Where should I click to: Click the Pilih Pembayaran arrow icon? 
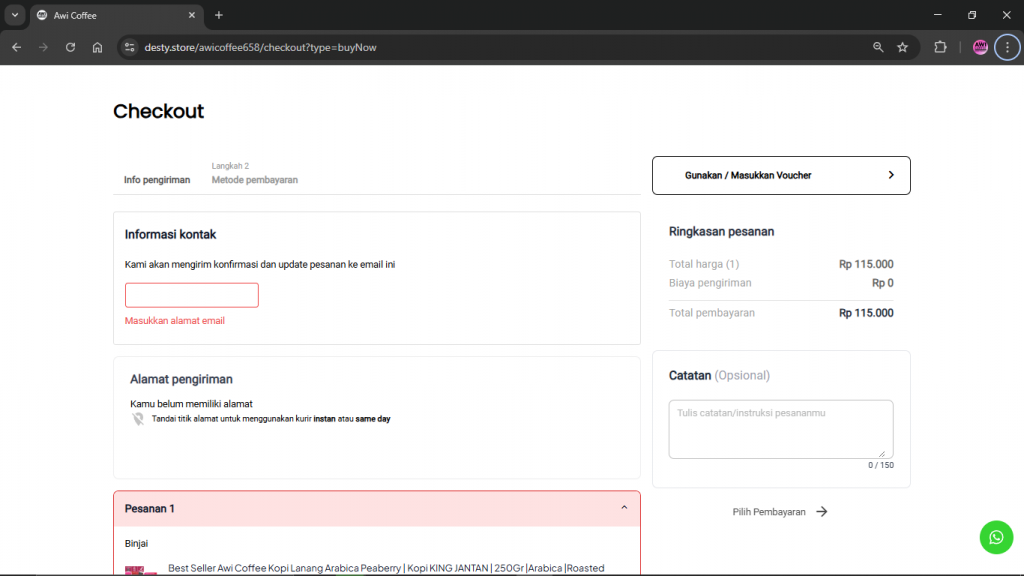[x=822, y=512]
